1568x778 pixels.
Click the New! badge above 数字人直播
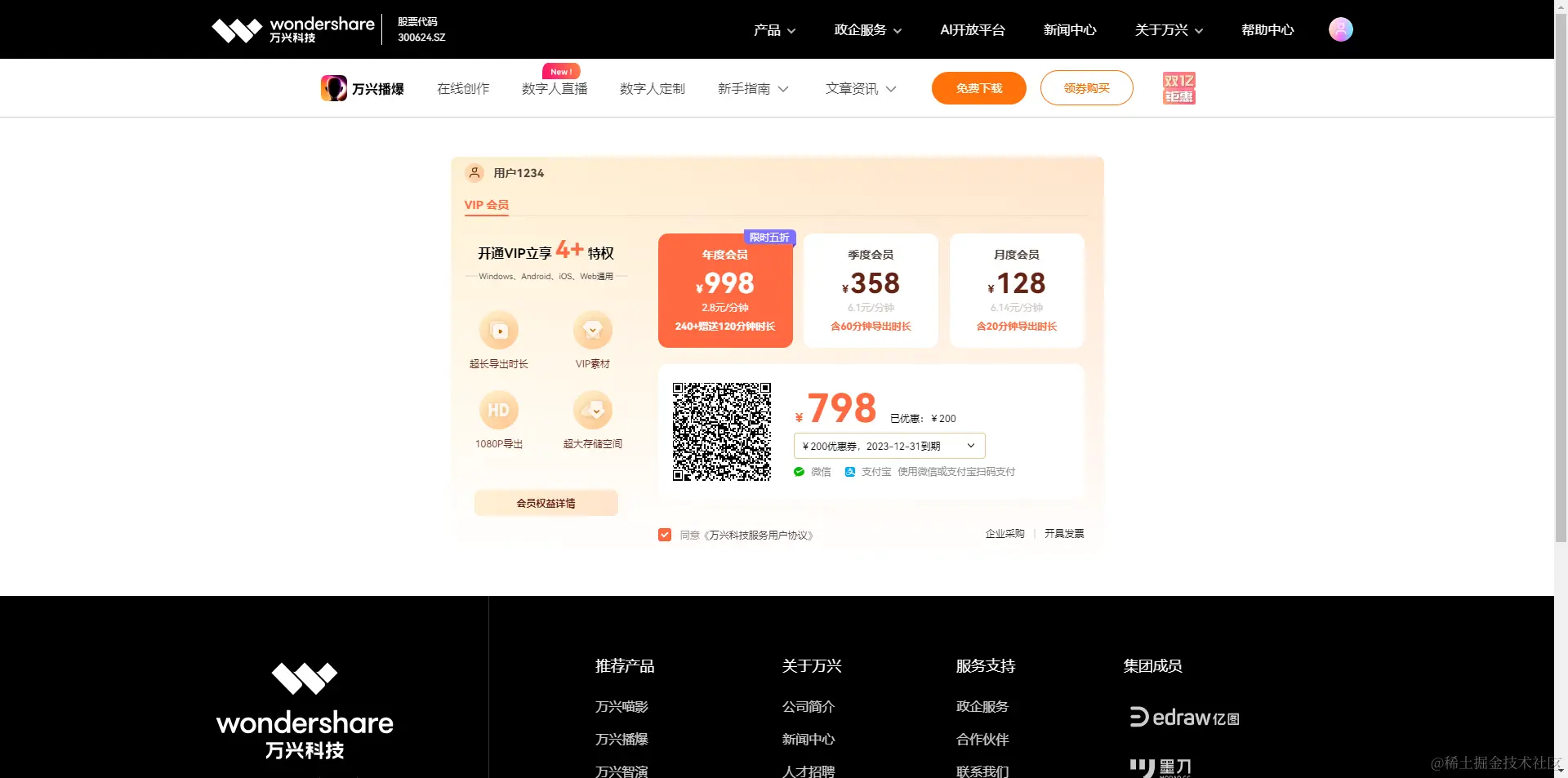point(561,72)
